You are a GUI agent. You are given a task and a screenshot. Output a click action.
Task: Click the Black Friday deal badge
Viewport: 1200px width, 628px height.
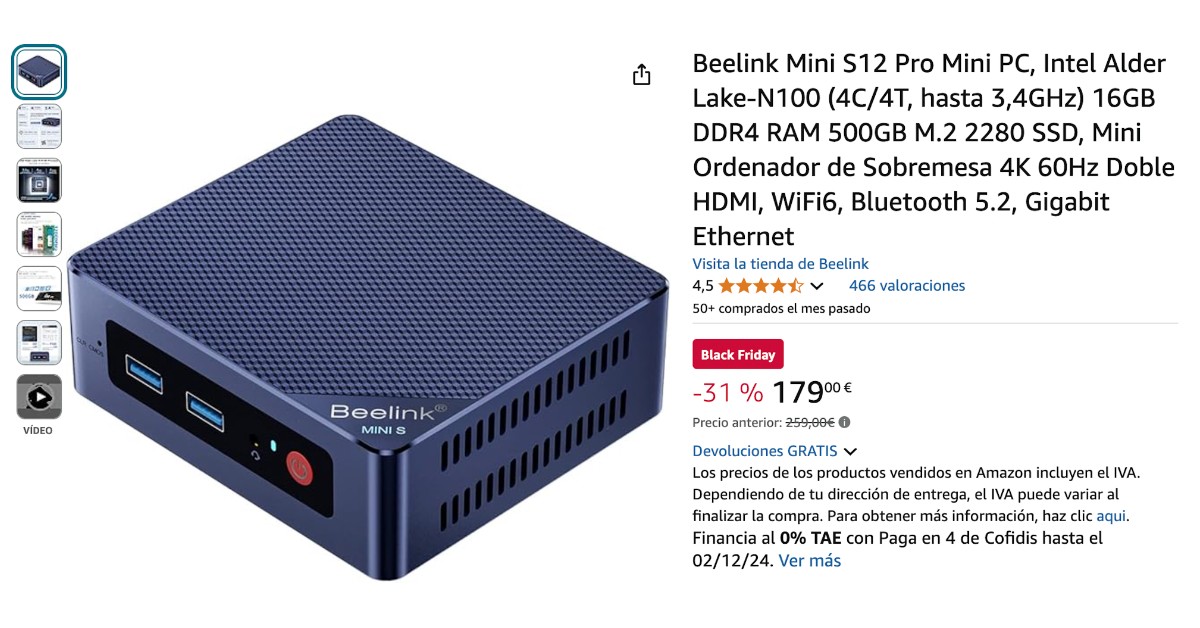pyautogui.click(x=738, y=355)
